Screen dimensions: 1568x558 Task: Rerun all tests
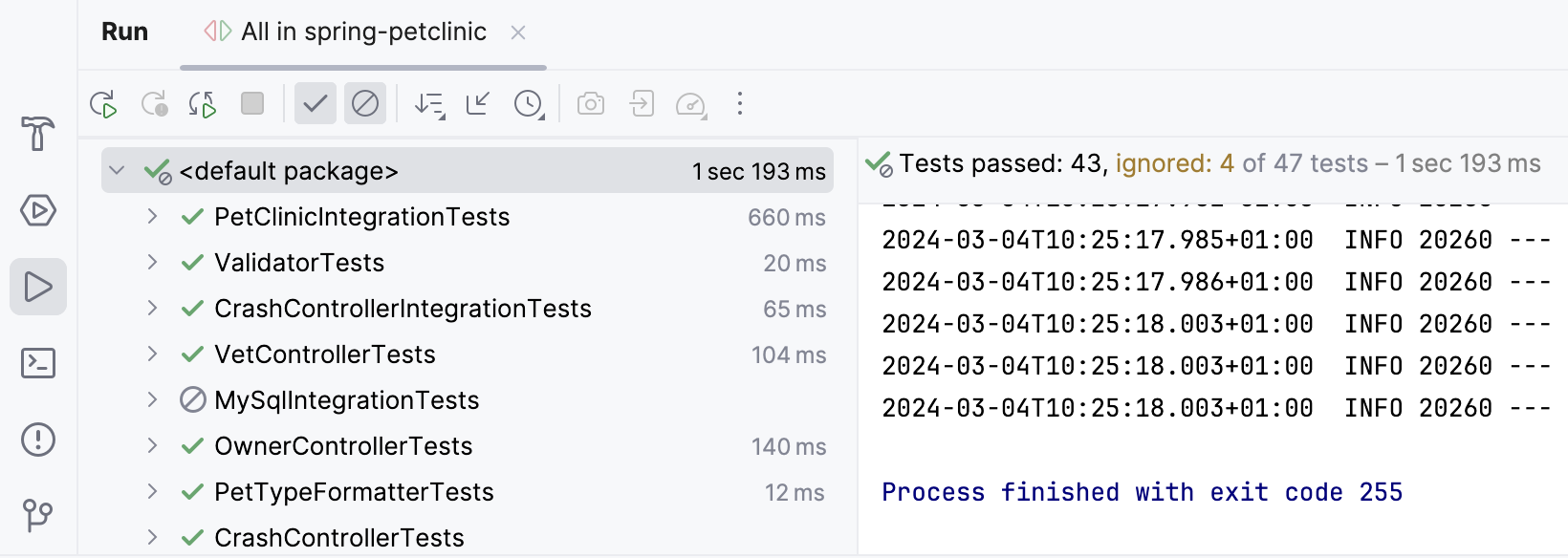(105, 104)
